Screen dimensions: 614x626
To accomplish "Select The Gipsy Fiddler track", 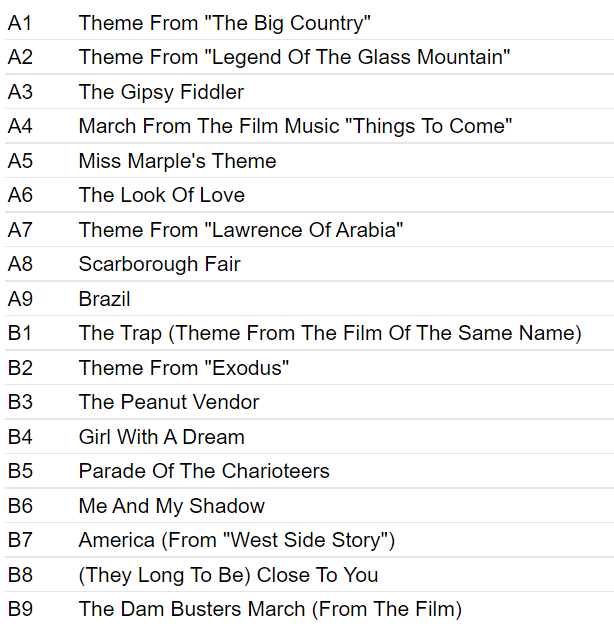I will 161,92.
